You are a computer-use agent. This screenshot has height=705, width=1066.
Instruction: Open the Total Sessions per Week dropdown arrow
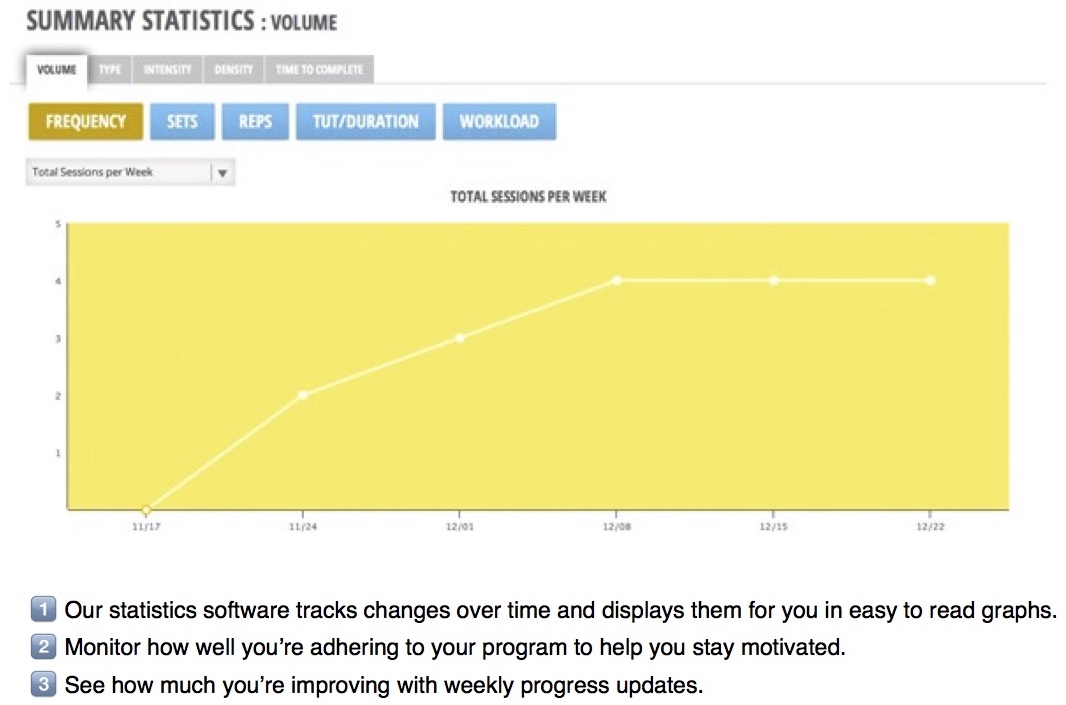point(222,173)
